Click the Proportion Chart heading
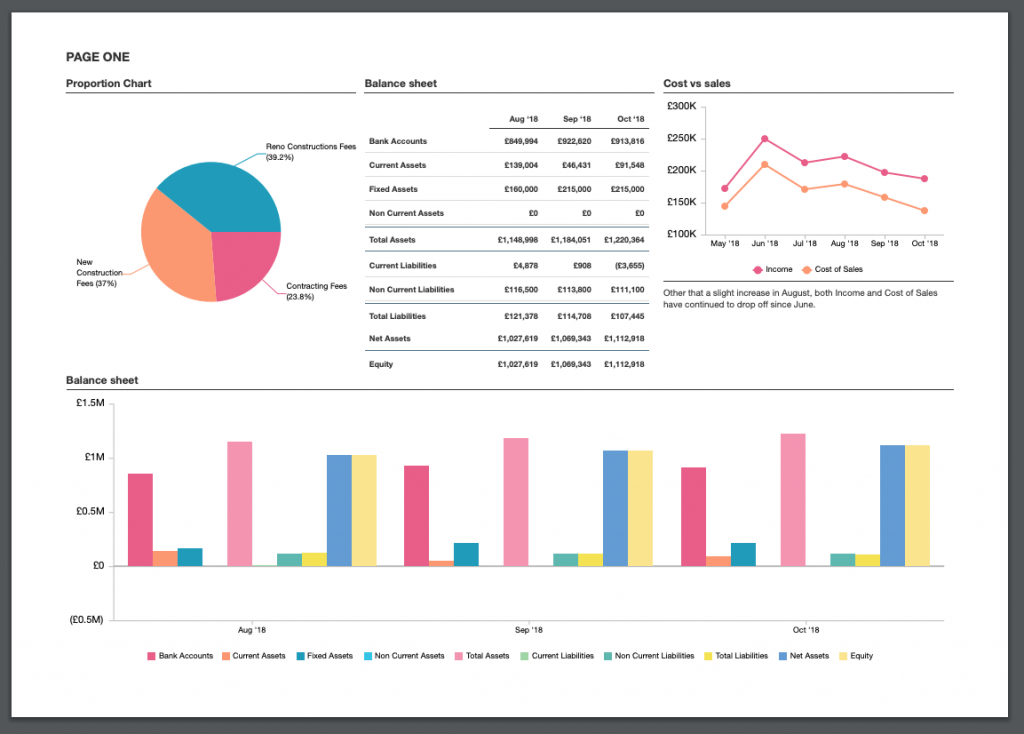The height and width of the screenshot is (734, 1024). pos(109,83)
